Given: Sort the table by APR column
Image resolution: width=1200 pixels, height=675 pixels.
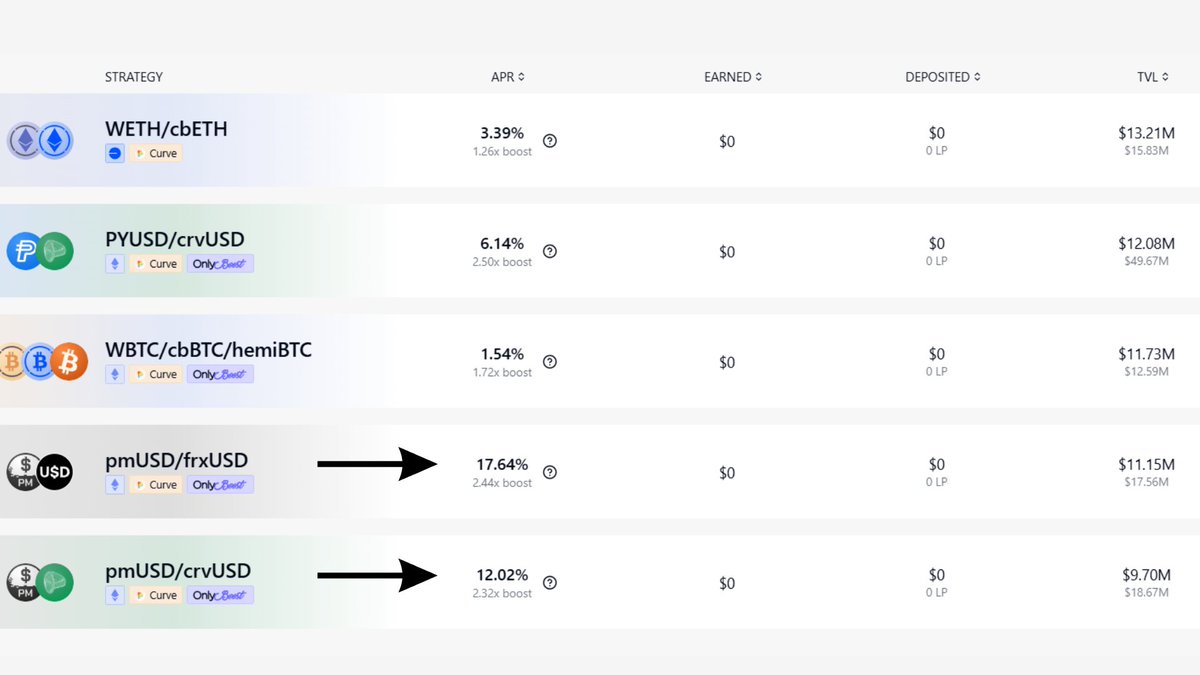Looking at the screenshot, I should point(508,77).
